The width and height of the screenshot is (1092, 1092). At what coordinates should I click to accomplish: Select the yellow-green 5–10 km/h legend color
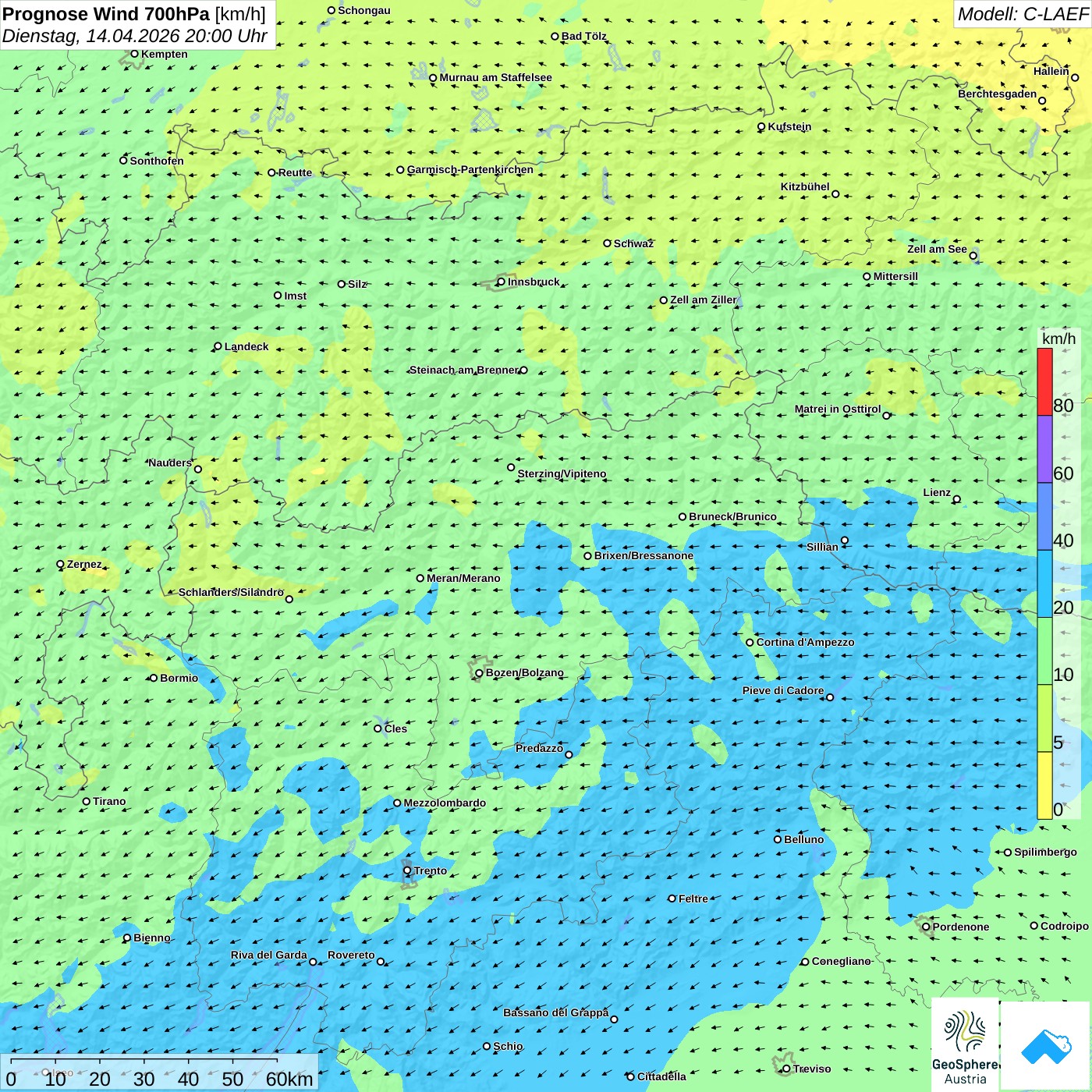coord(1044,718)
